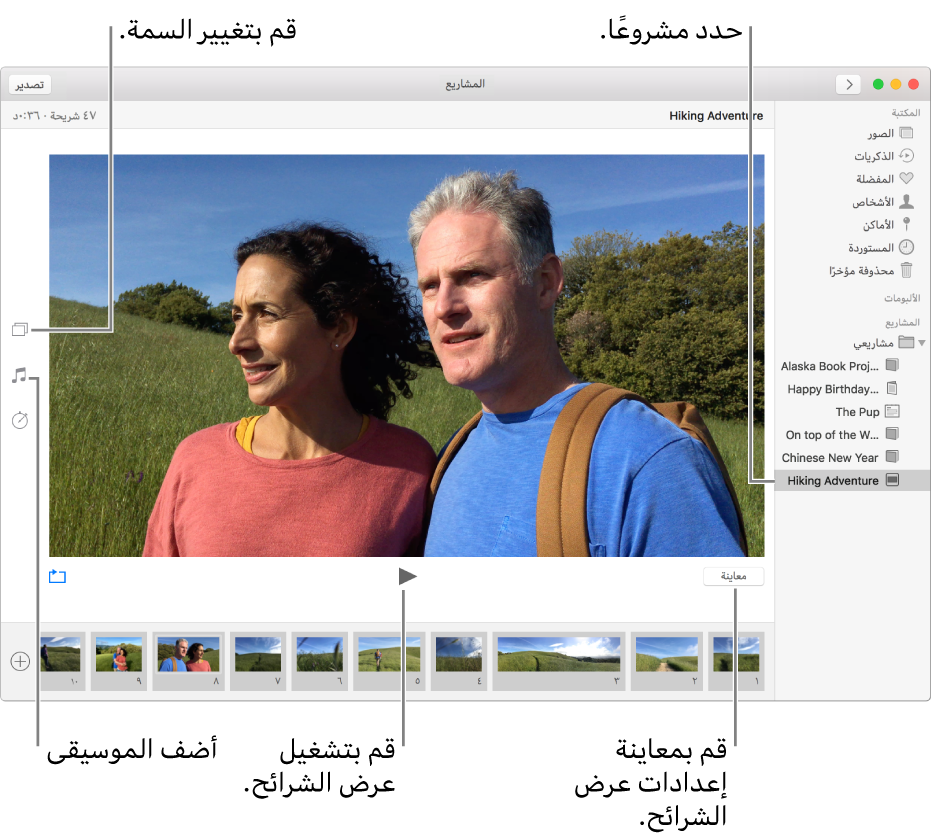This screenshot has height=838, width=931.
Task: Click the تصدير export button
Action: 30,85
